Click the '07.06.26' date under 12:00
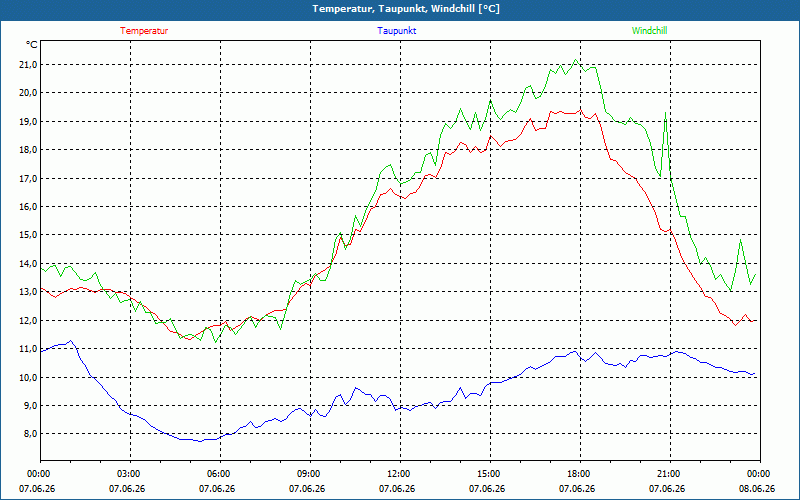The height and width of the screenshot is (500, 800). (397, 488)
